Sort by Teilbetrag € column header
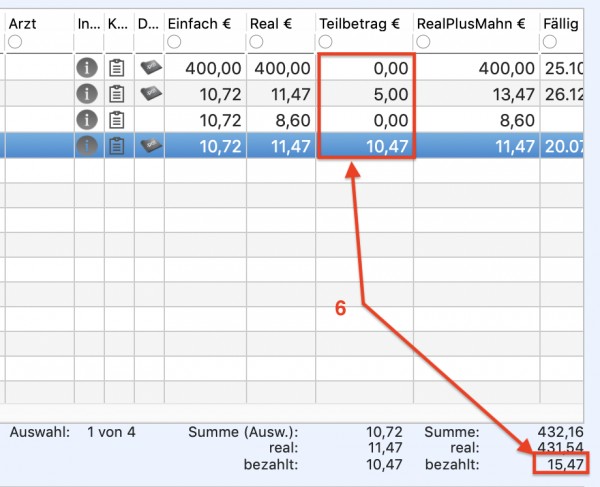 359,24
